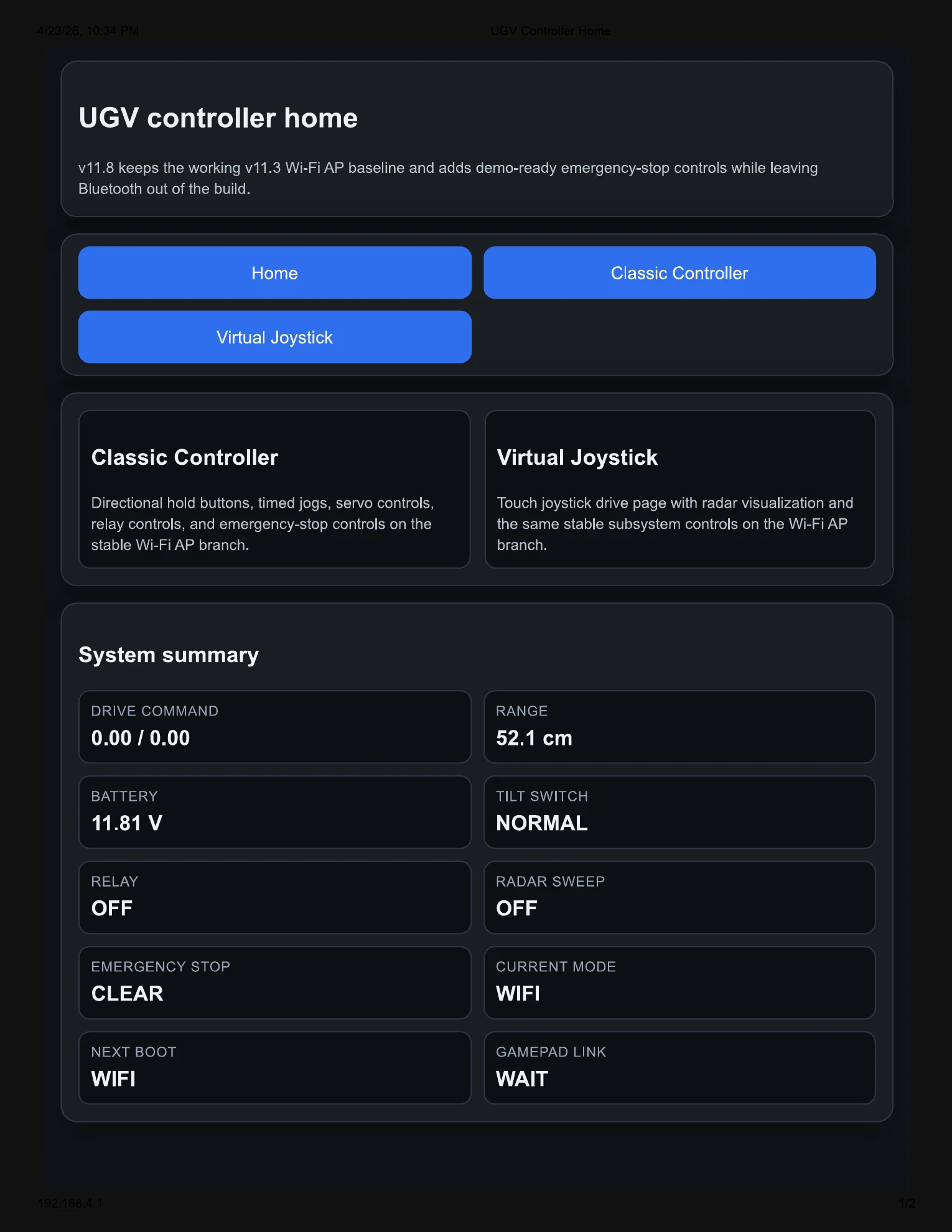Image resolution: width=952 pixels, height=1232 pixels.
Task: Click the 192.168.4.1 footer address
Action: (70, 1203)
